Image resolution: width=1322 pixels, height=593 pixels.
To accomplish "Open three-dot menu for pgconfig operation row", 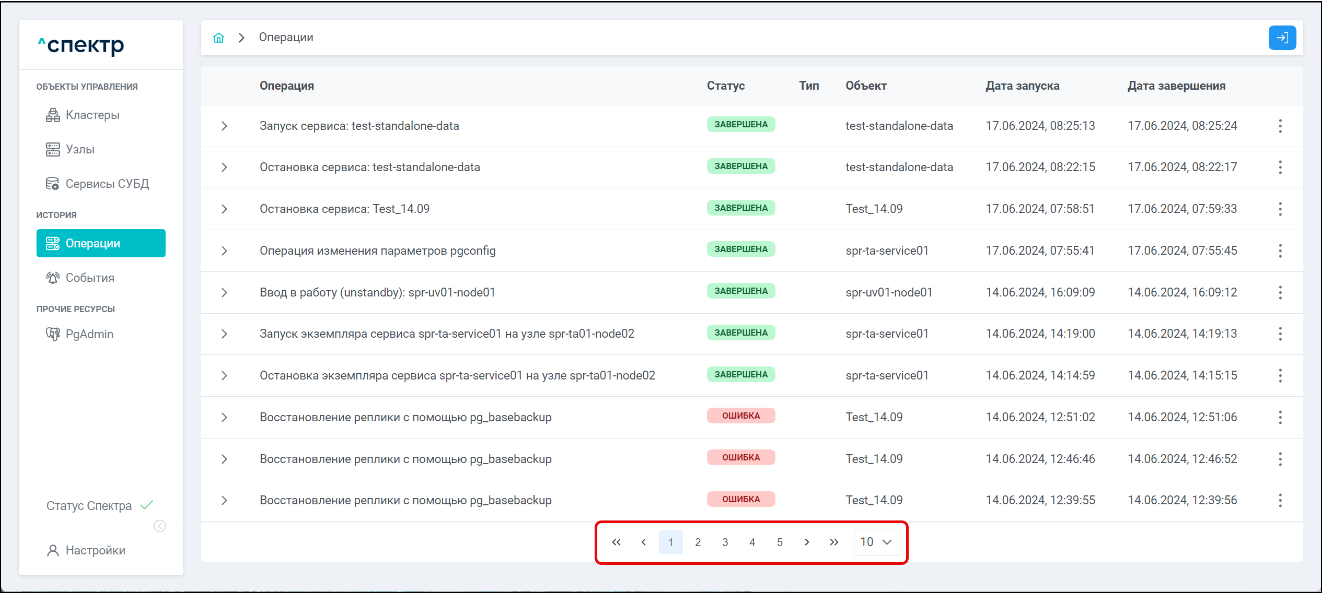I will coord(1280,251).
